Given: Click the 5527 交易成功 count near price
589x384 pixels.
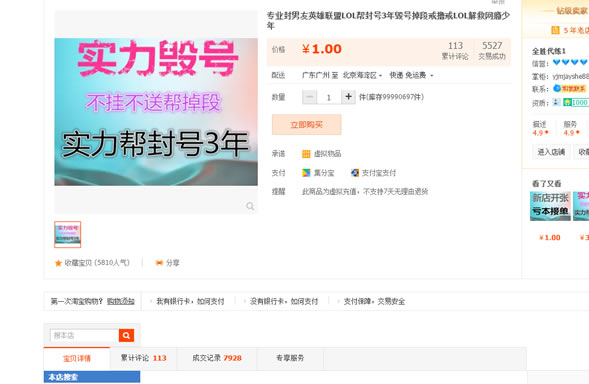Looking at the screenshot, I should click(x=492, y=51).
